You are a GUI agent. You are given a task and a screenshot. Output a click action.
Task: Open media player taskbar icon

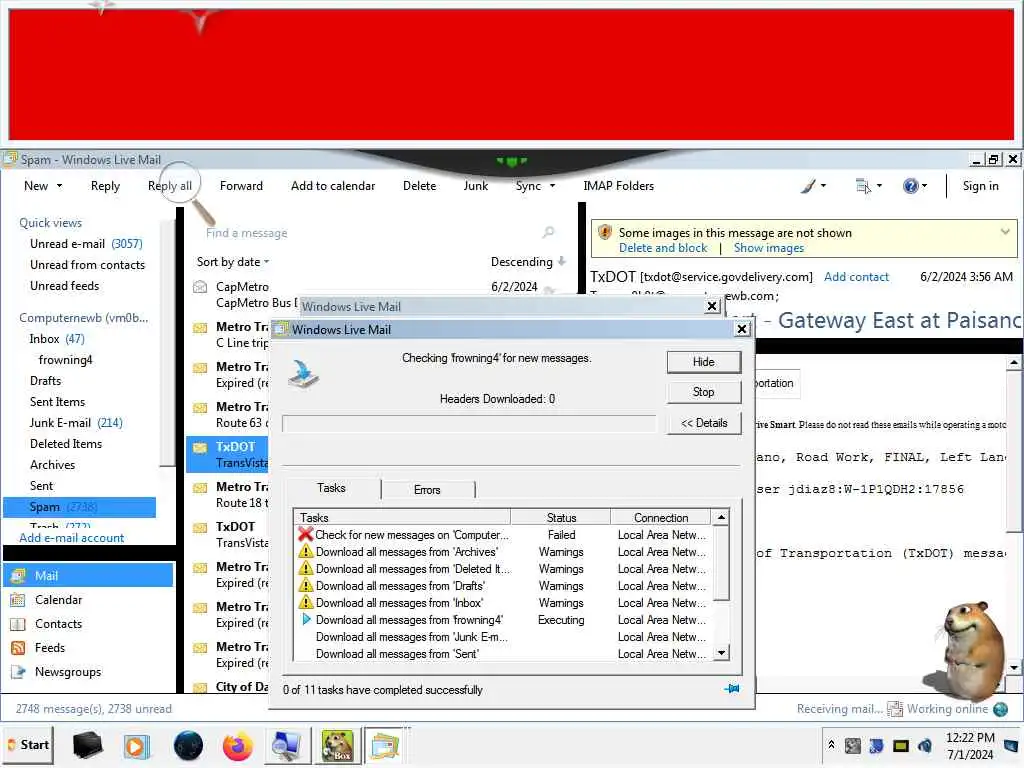click(x=136, y=746)
